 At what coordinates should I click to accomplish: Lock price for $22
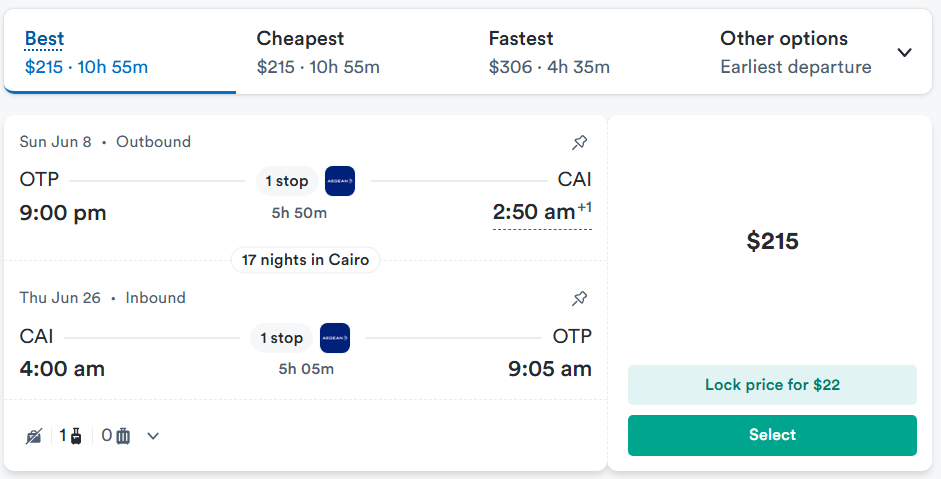pyautogui.click(x=772, y=385)
